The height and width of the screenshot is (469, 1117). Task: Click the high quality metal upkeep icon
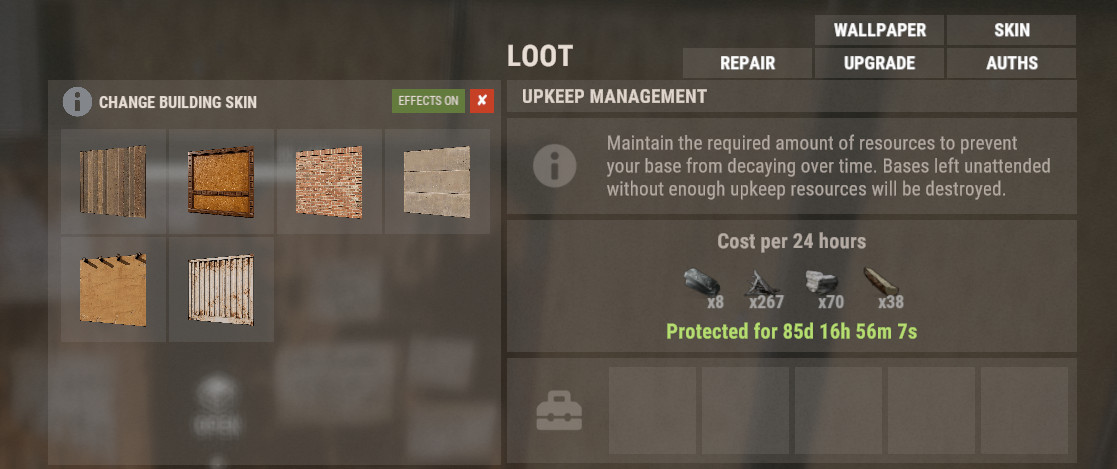pyautogui.click(x=701, y=283)
